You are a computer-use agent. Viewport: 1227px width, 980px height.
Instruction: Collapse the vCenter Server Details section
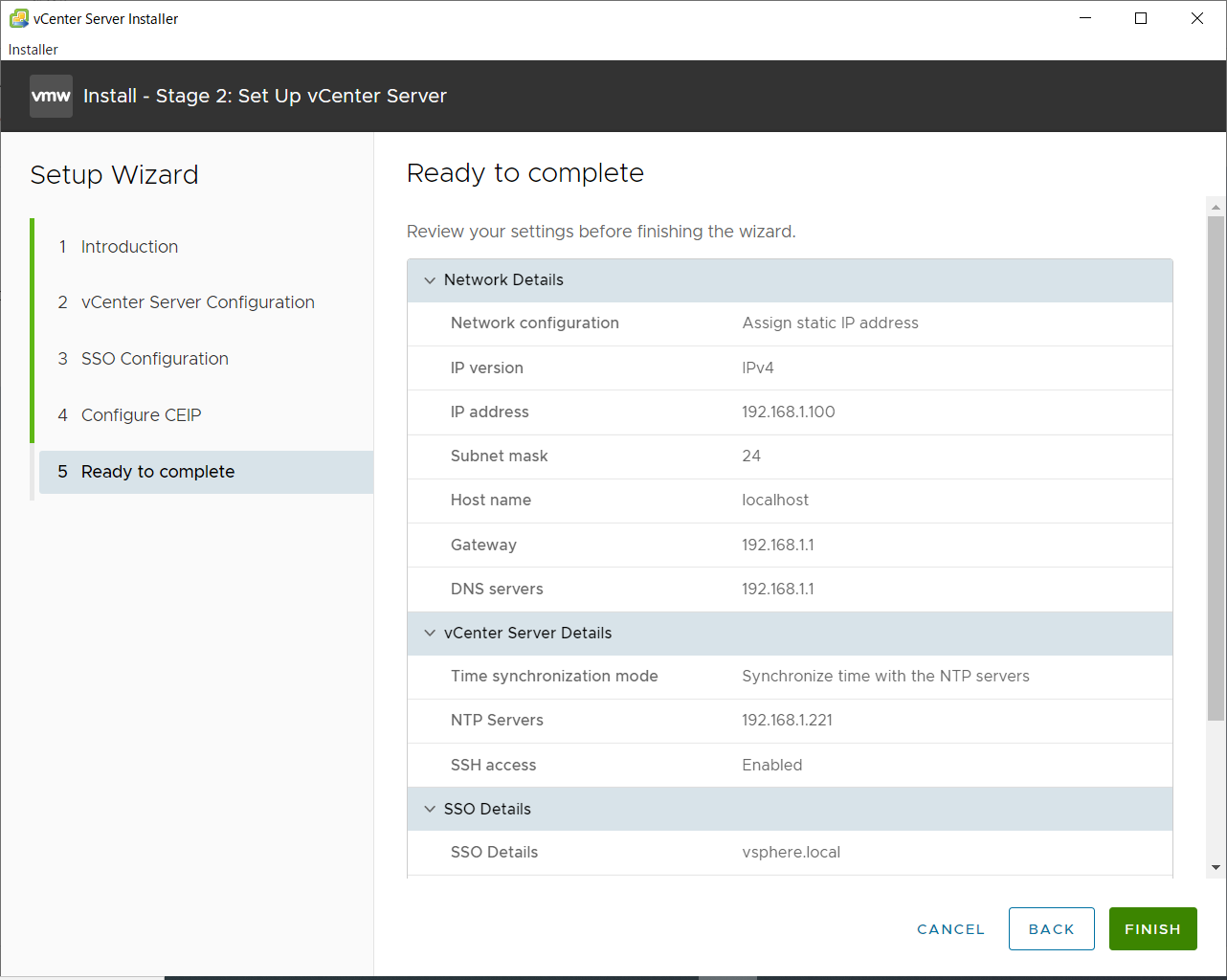tap(430, 634)
